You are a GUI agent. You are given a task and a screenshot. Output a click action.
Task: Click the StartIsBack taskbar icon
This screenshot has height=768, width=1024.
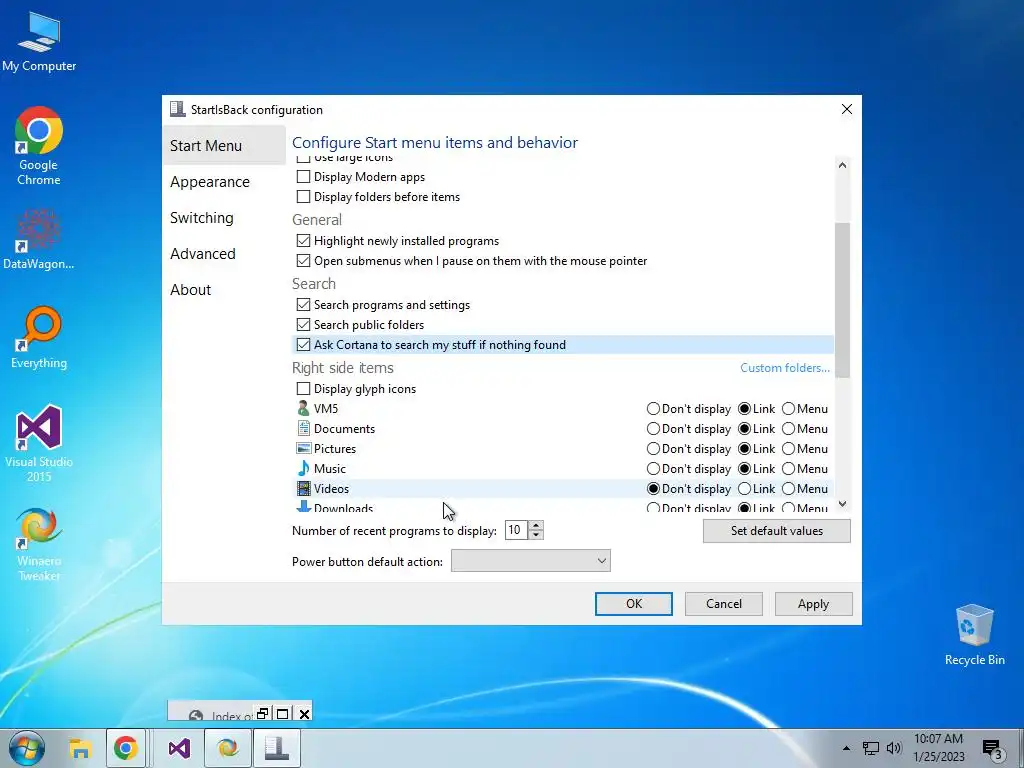point(277,748)
